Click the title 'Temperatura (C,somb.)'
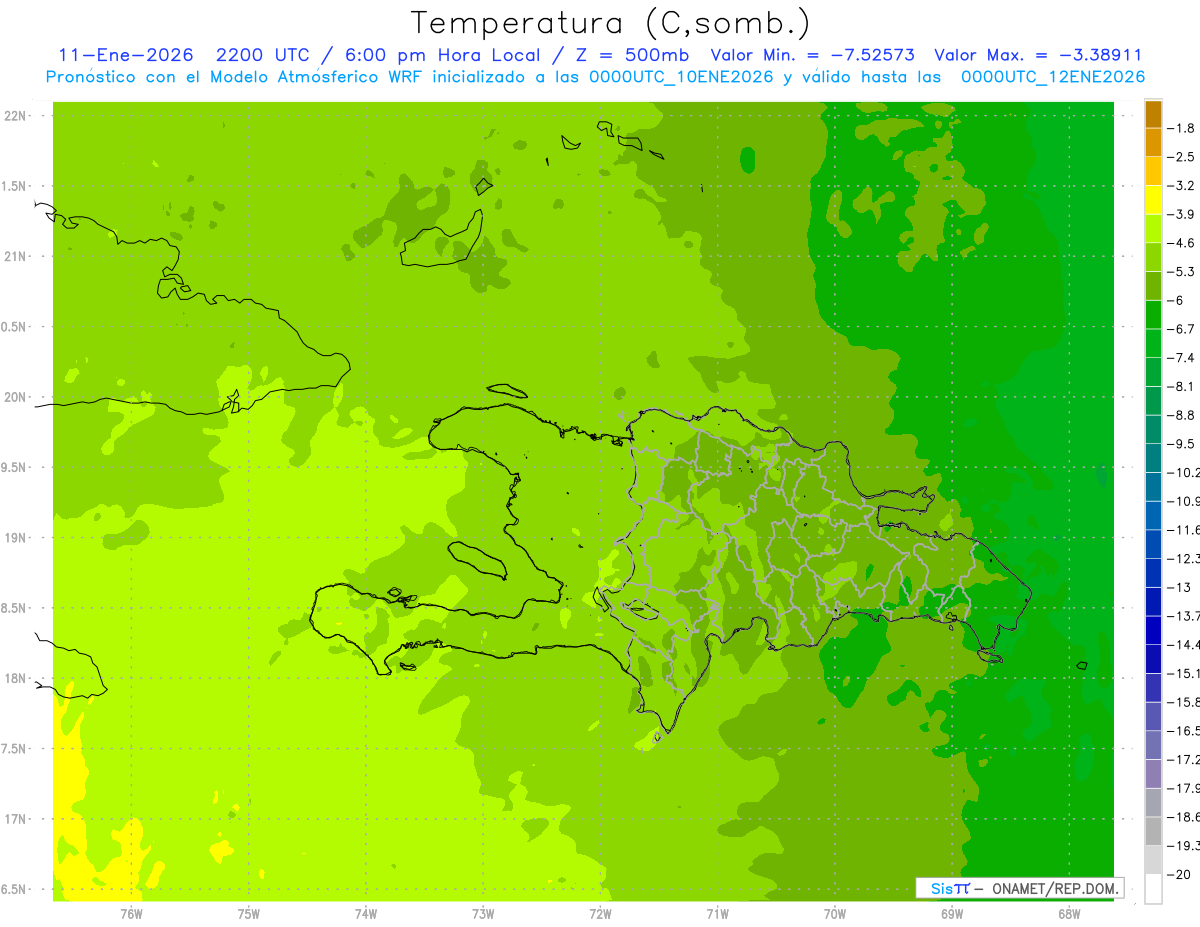Viewport: 1200px width, 927px height. (611, 23)
